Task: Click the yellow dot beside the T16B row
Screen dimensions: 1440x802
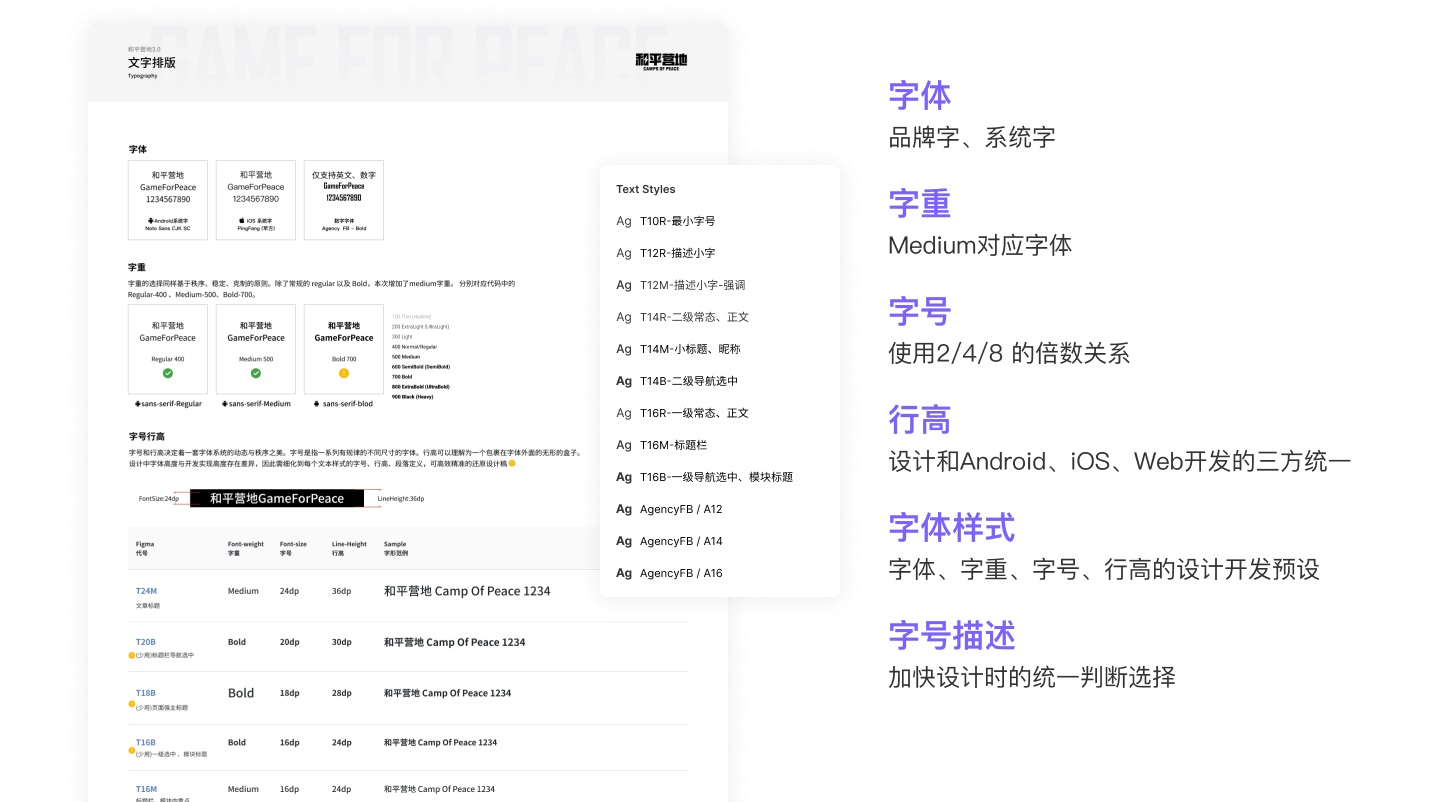Action: pyautogui.click(x=132, y=750)
